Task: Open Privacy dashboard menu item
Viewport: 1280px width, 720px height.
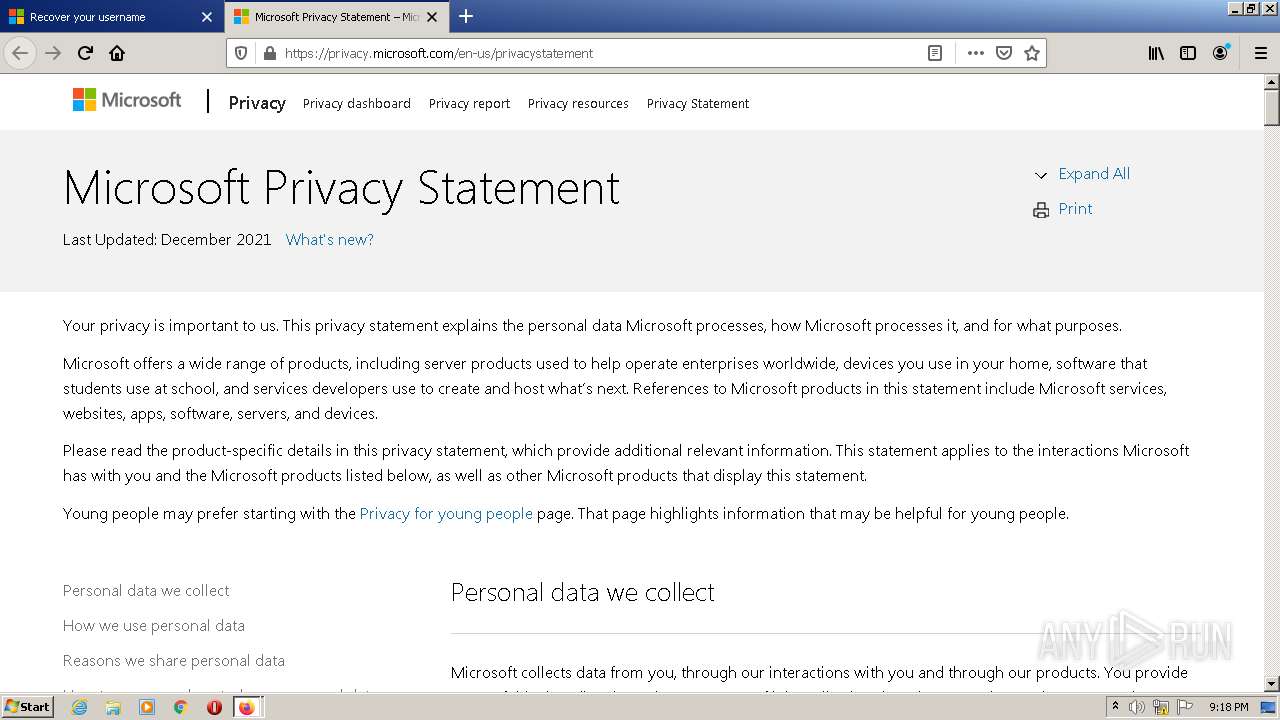Action: tap(357, 103)
